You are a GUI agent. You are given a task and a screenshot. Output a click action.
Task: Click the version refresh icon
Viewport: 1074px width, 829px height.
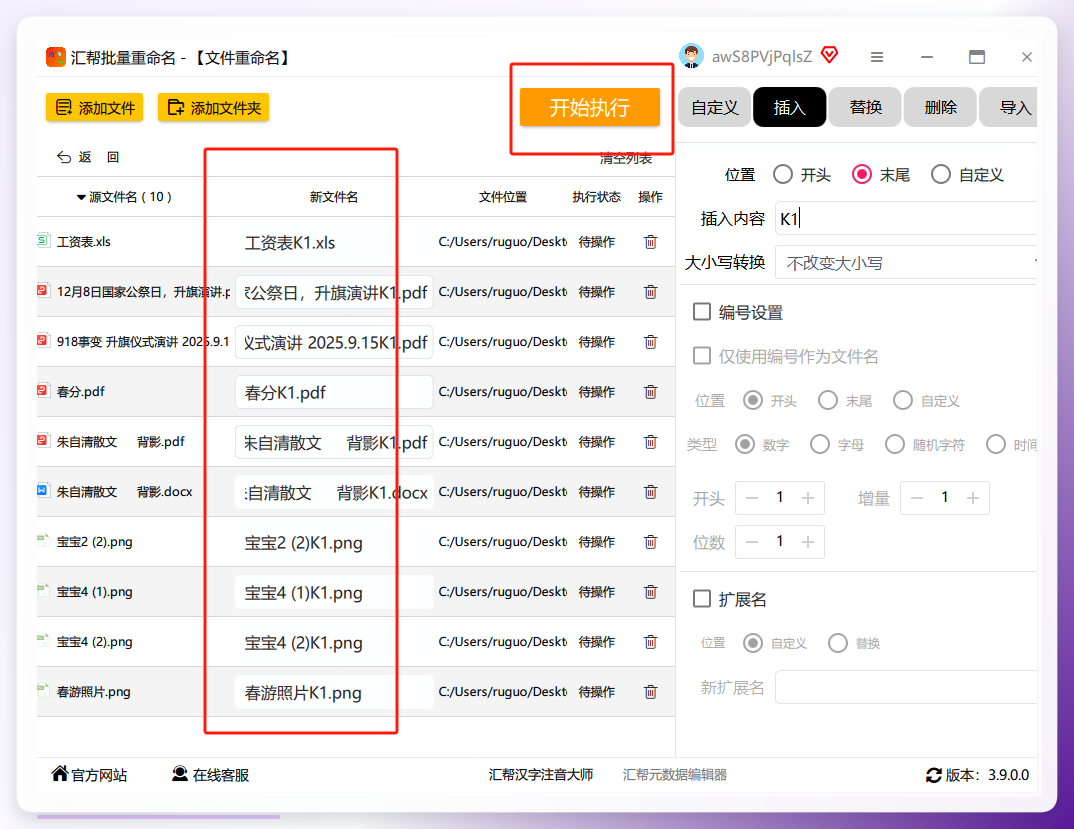pos(934,776)
